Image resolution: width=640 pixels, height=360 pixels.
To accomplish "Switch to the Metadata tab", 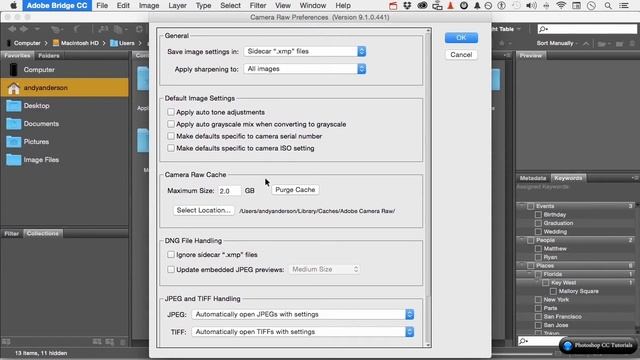I will 533,178.
